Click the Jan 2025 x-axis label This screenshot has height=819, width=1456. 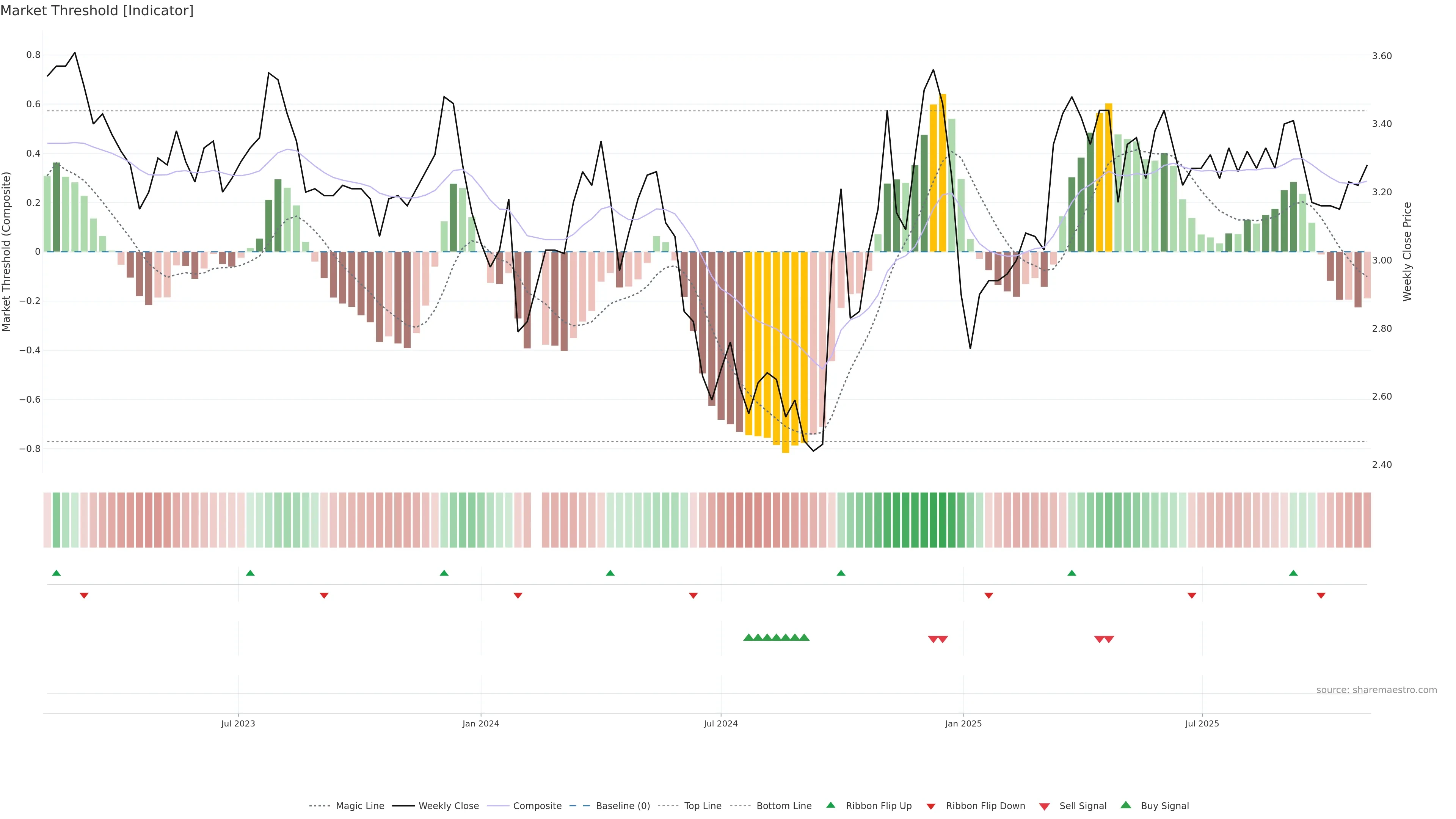(x=963, y=723)
